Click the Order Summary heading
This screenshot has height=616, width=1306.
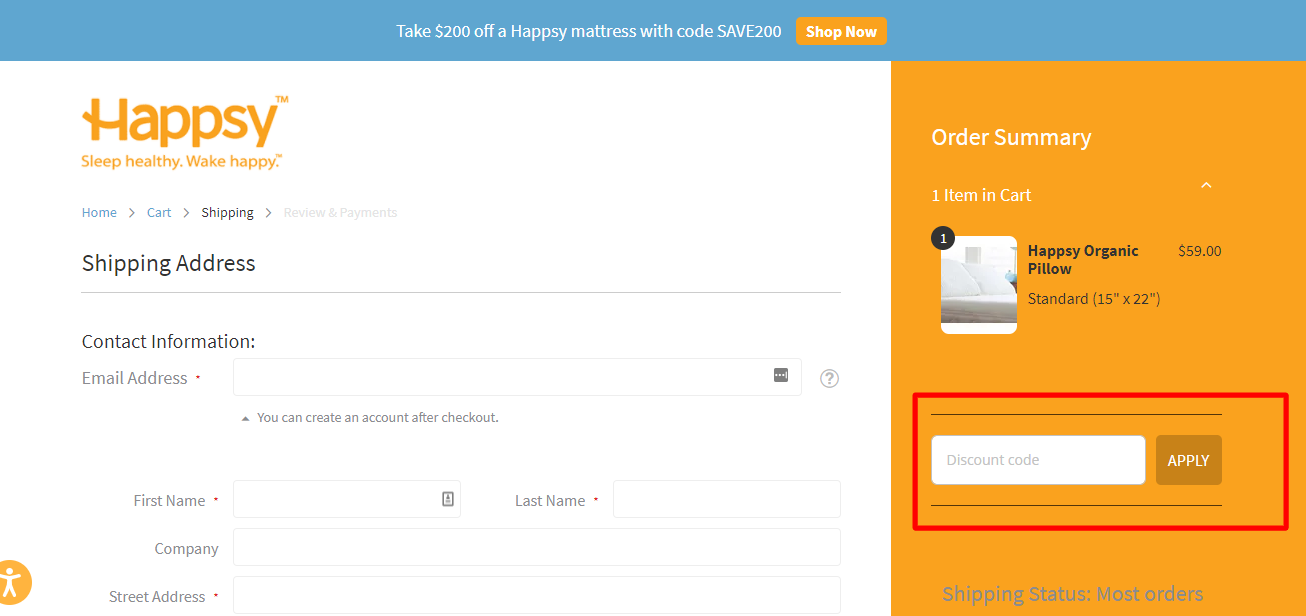point(1011,137)
